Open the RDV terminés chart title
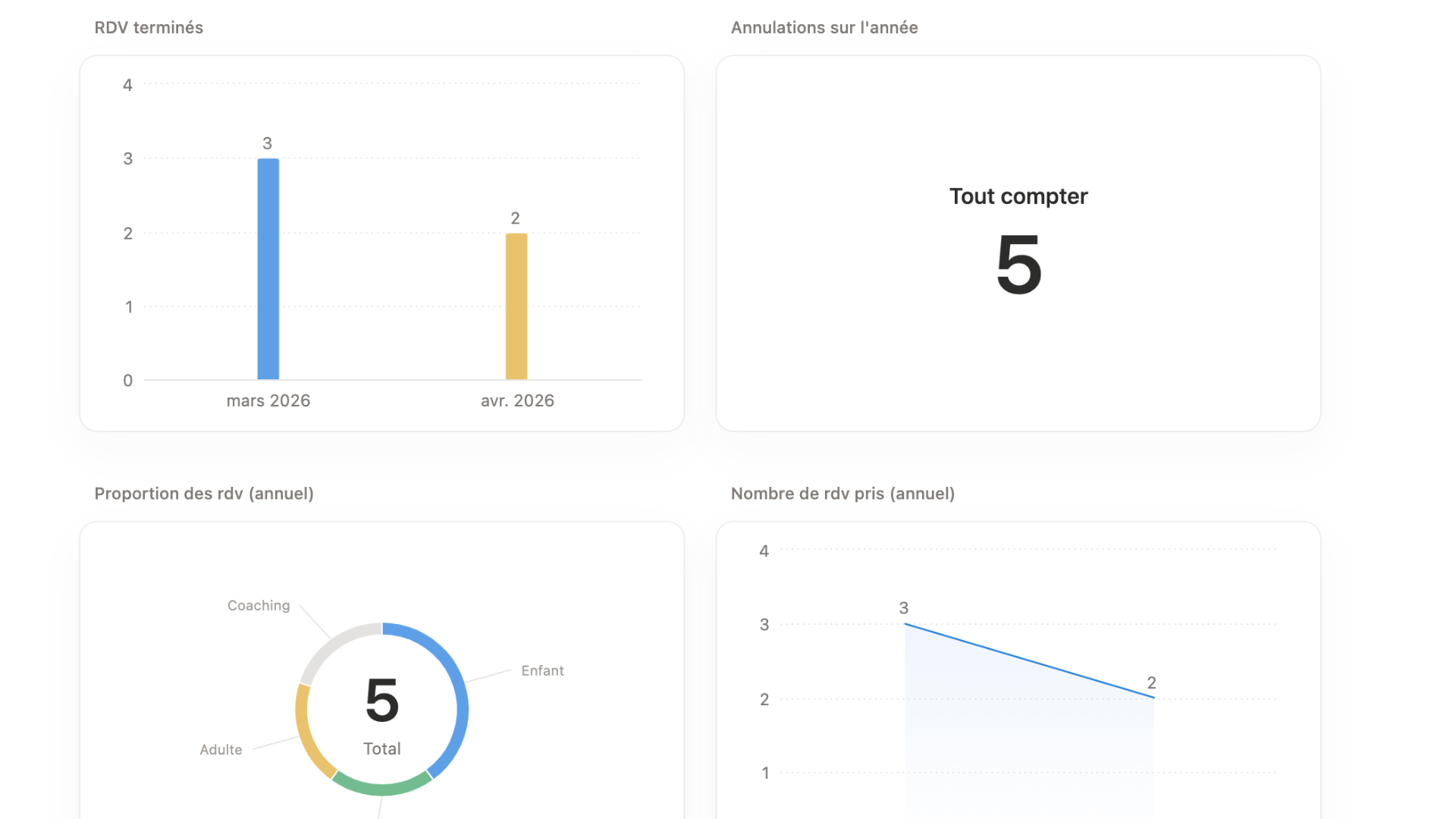Image resolution: width=1456 pixels, height=819 pixels. (x=149, y=28)
